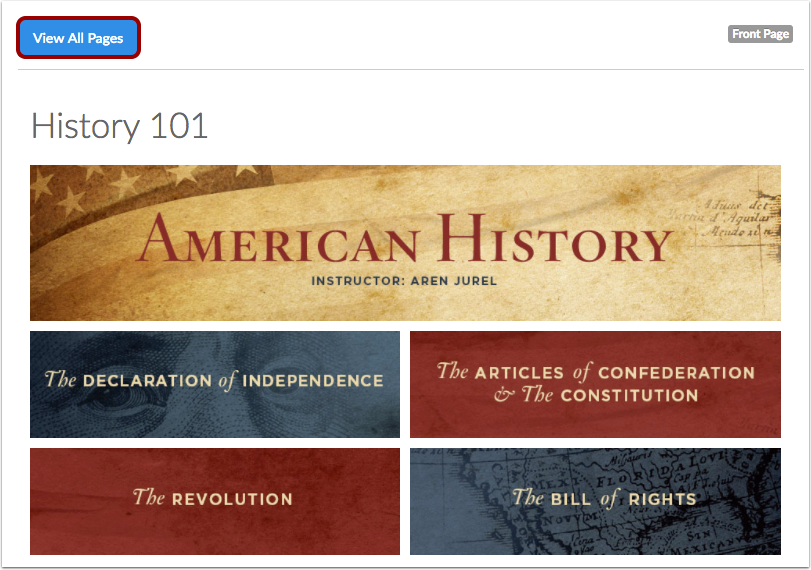Click the large word History in banner title
The height and width of the screenshot is (570, 811).
point(554,239)
